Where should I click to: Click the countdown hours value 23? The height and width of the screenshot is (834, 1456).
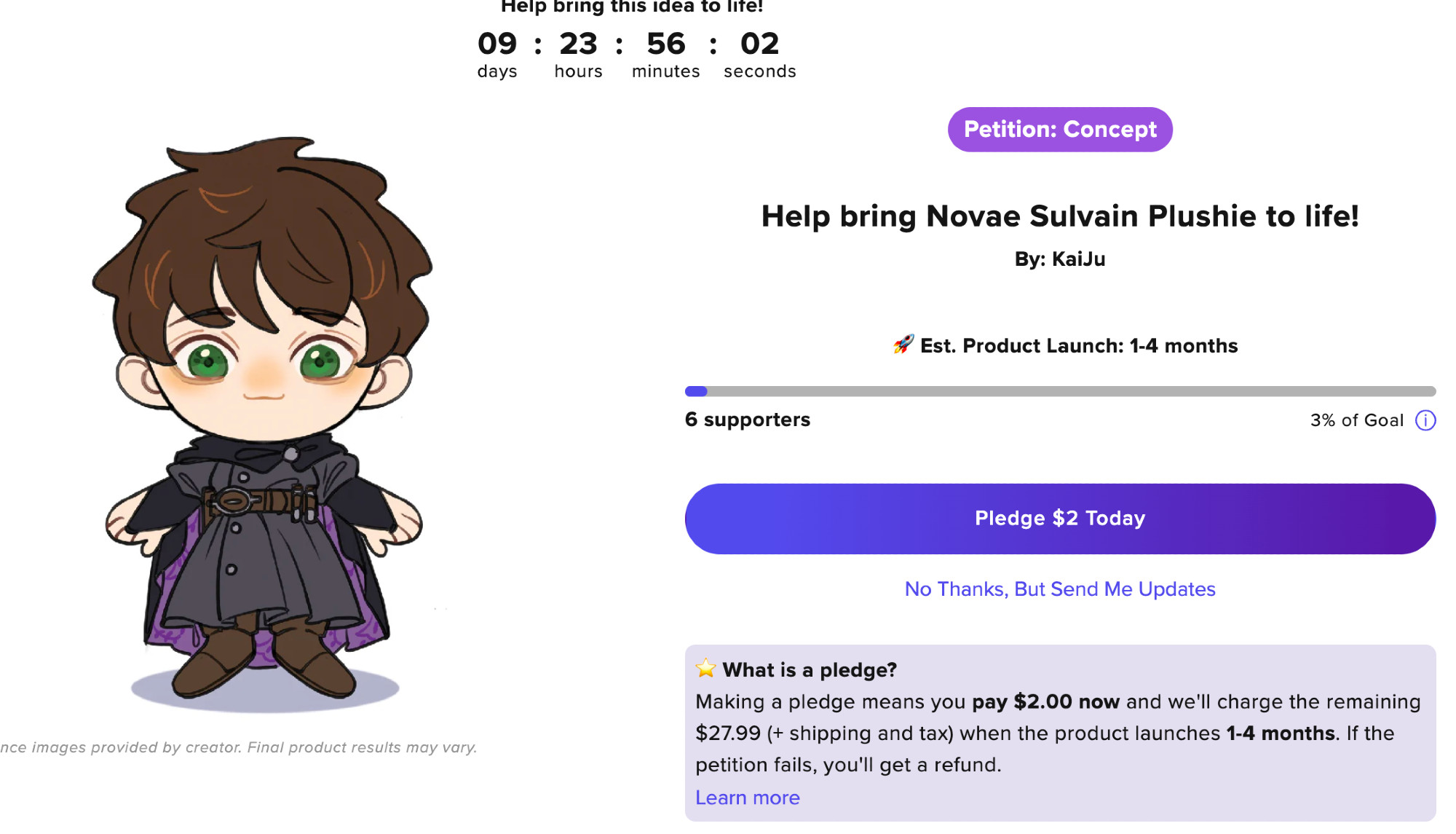[578, 44]
